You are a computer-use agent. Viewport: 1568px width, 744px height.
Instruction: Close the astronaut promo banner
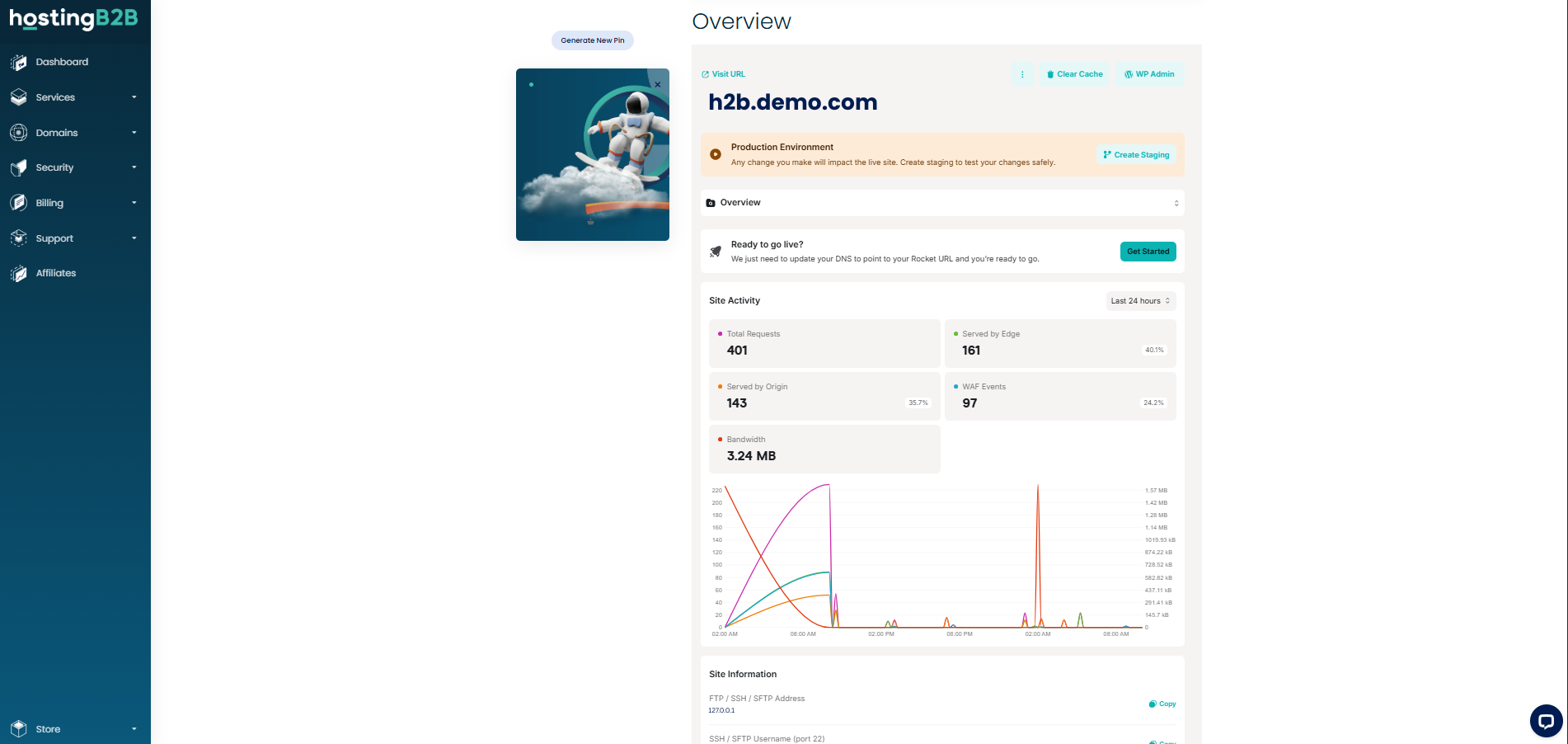[657, 85]
